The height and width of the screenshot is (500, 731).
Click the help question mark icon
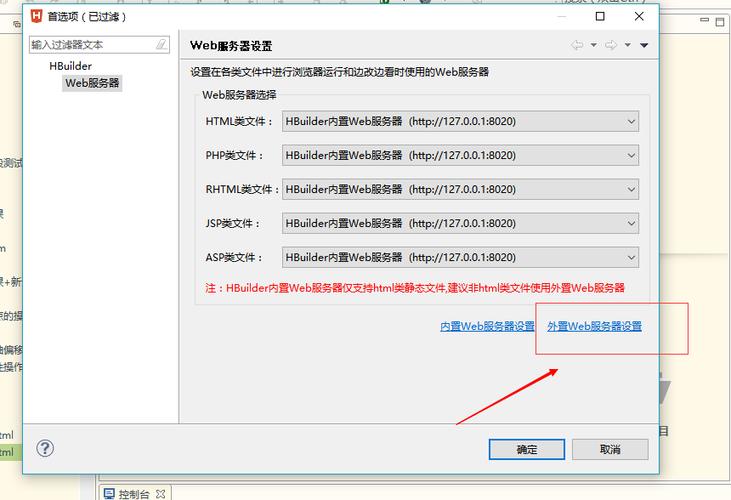point(45,448)
